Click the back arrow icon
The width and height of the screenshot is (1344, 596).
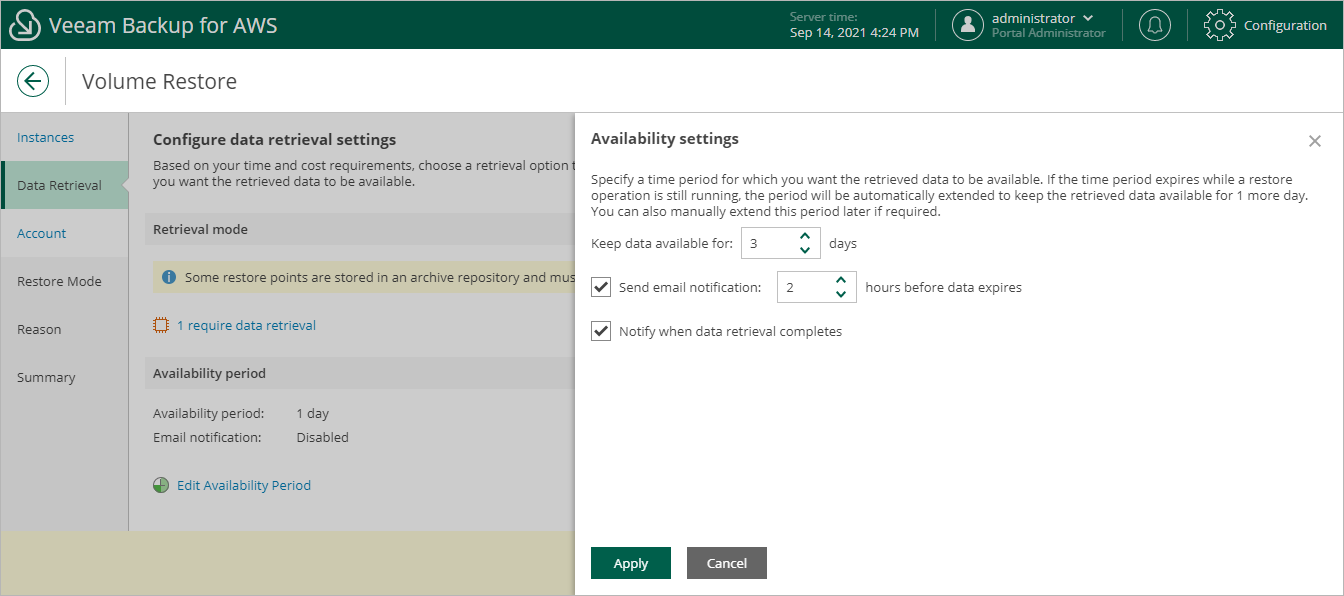click(x=33, y=81)
